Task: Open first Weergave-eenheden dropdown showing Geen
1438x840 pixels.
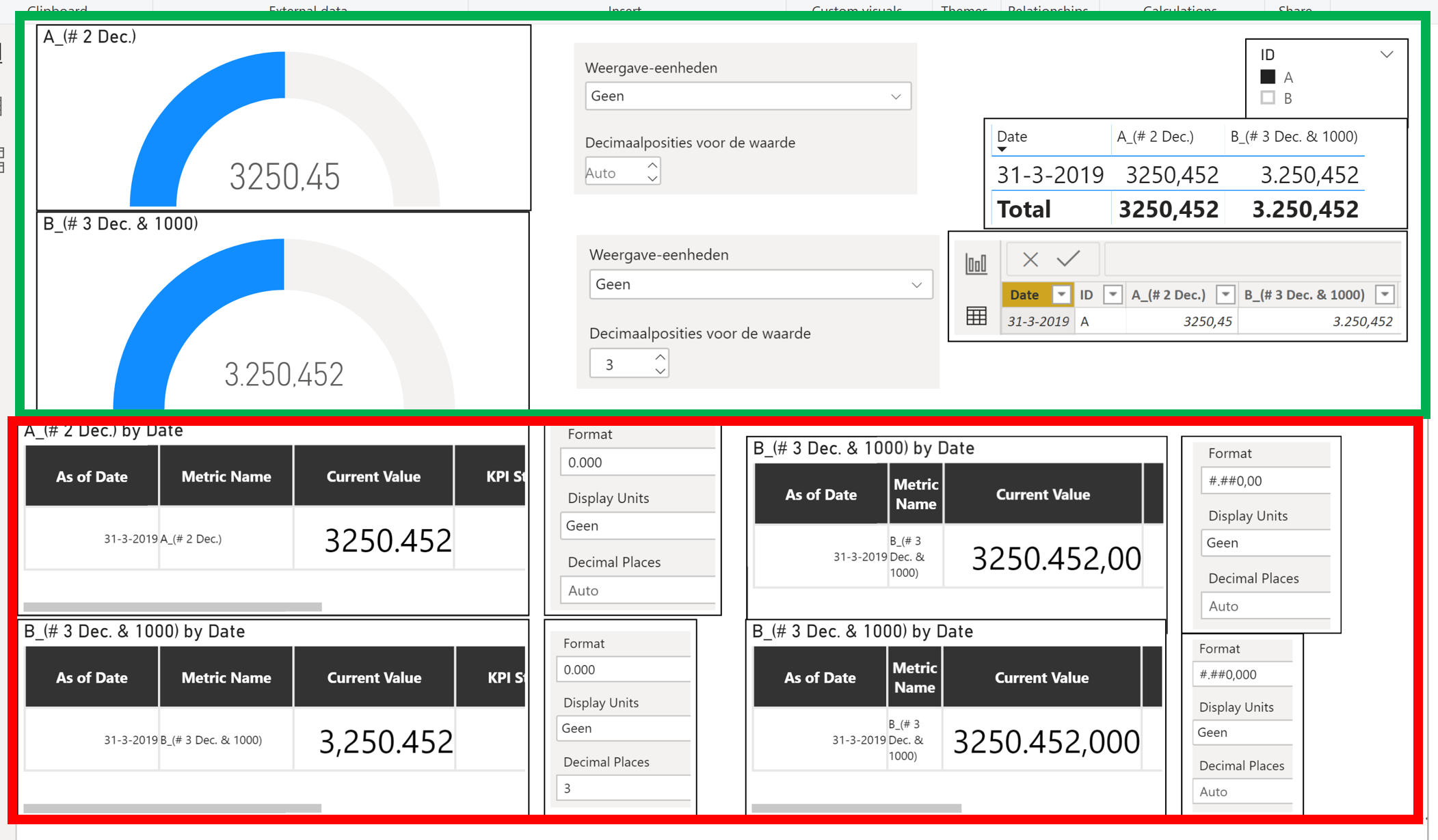Action: 748,96
